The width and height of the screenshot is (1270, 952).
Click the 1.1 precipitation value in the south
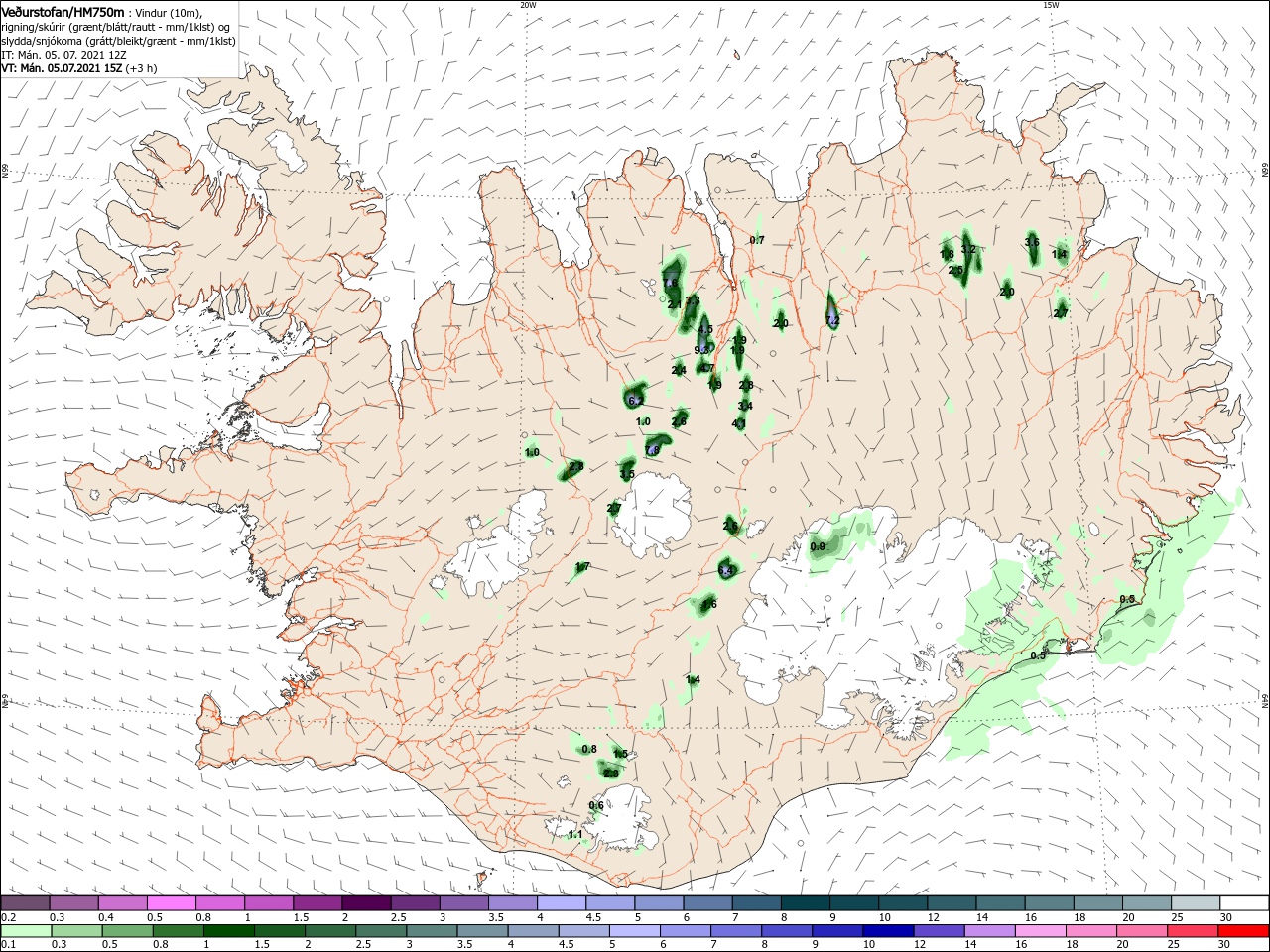pyautogui.click(x=575, y=835)
